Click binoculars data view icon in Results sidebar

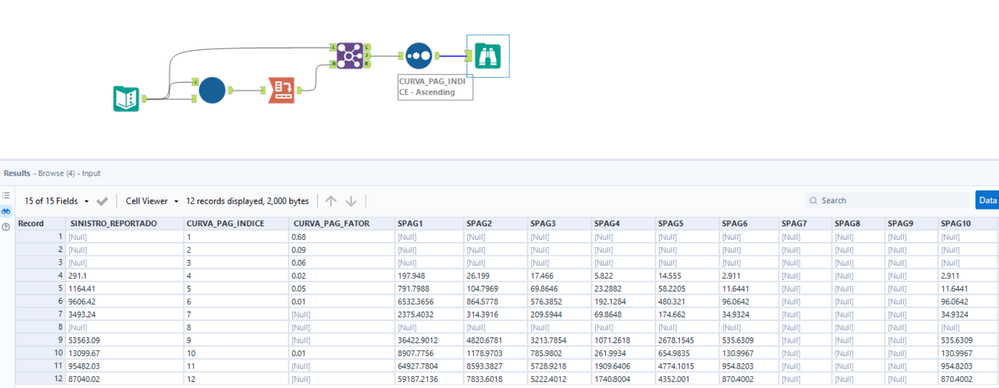point(6,212)
